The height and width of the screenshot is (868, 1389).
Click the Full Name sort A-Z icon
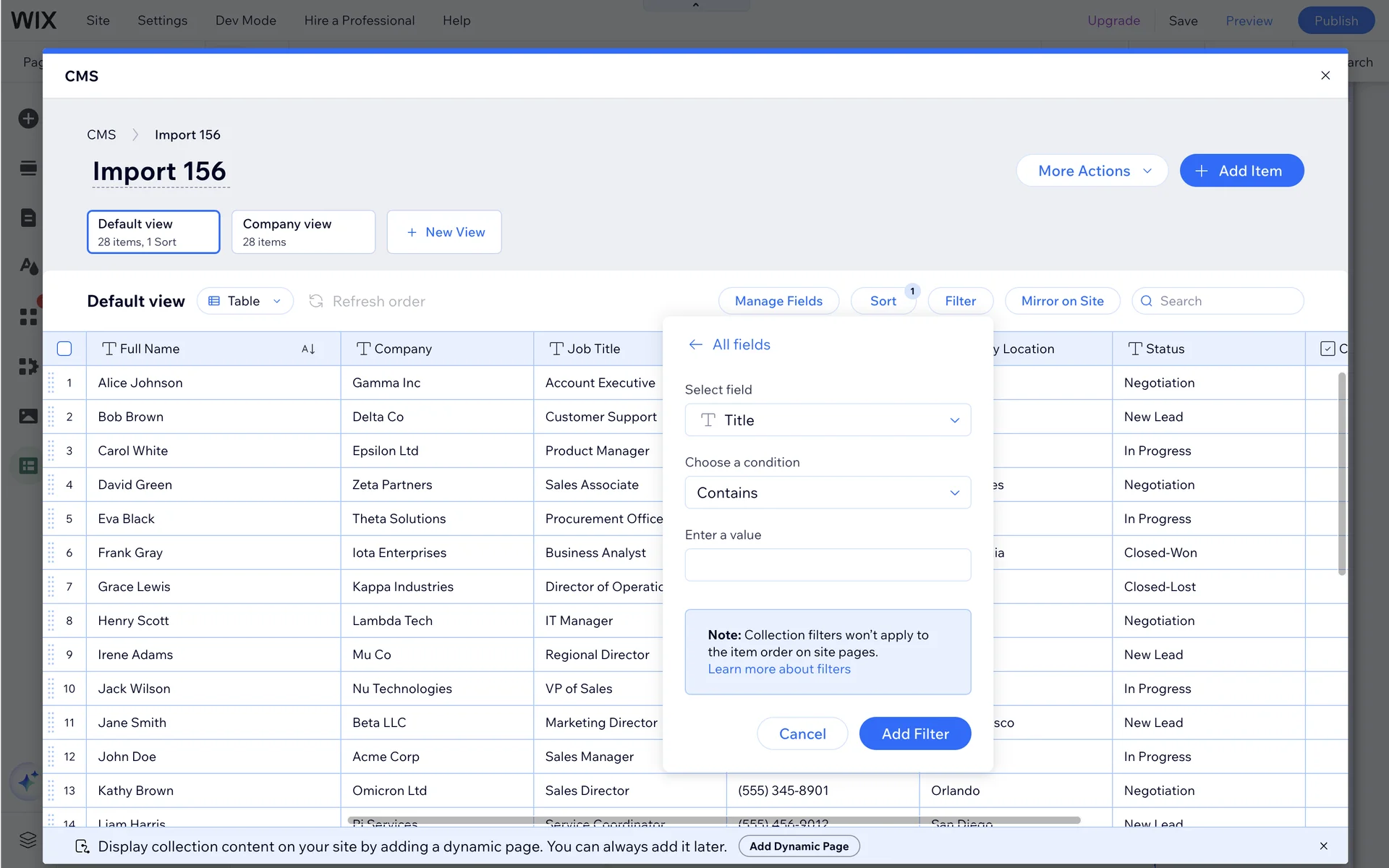(308, 349)
